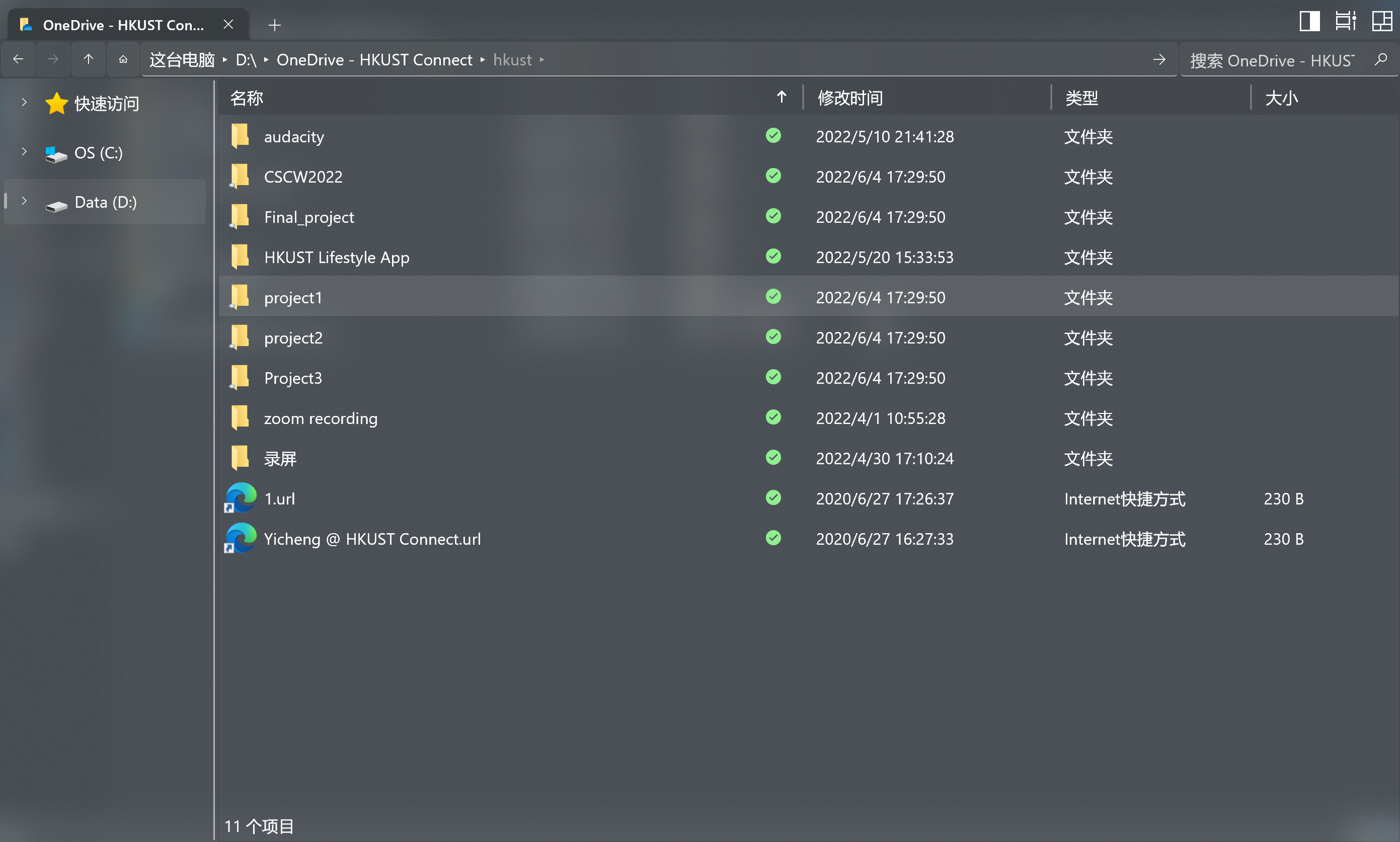Expand 快速访问 in the sidebar

[23, 102]
